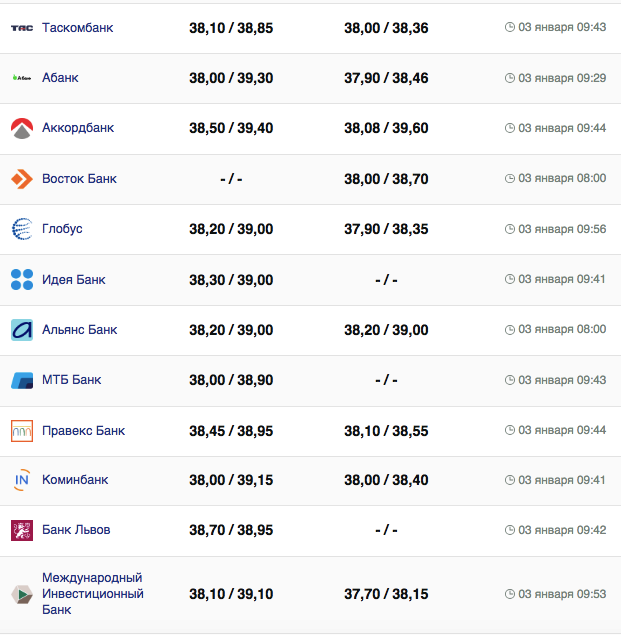Image resolution: width=621 pixels, height=635 pixels.
Task: Click the Абанк logo icon
Action: point(22,78)
